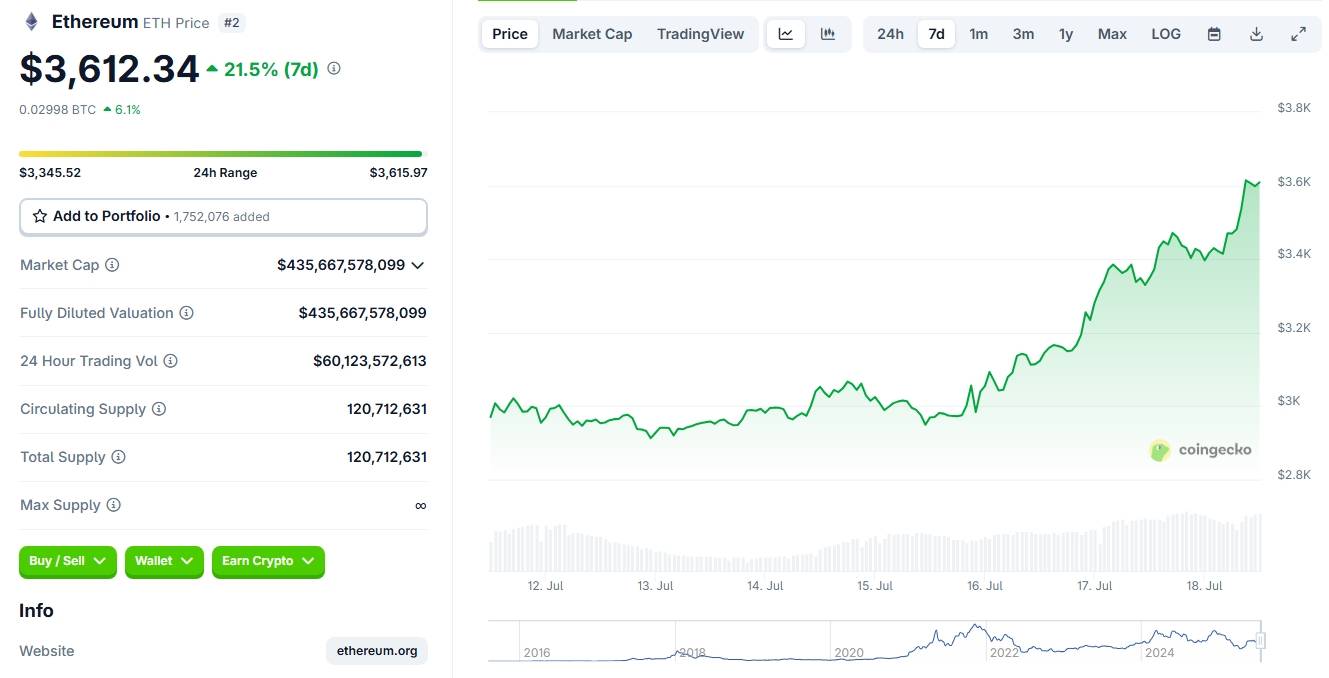This screenshot has width=1329, height=678.
Task: Click the Total Supply 120,712,631 value
Action: pos(387,457)
